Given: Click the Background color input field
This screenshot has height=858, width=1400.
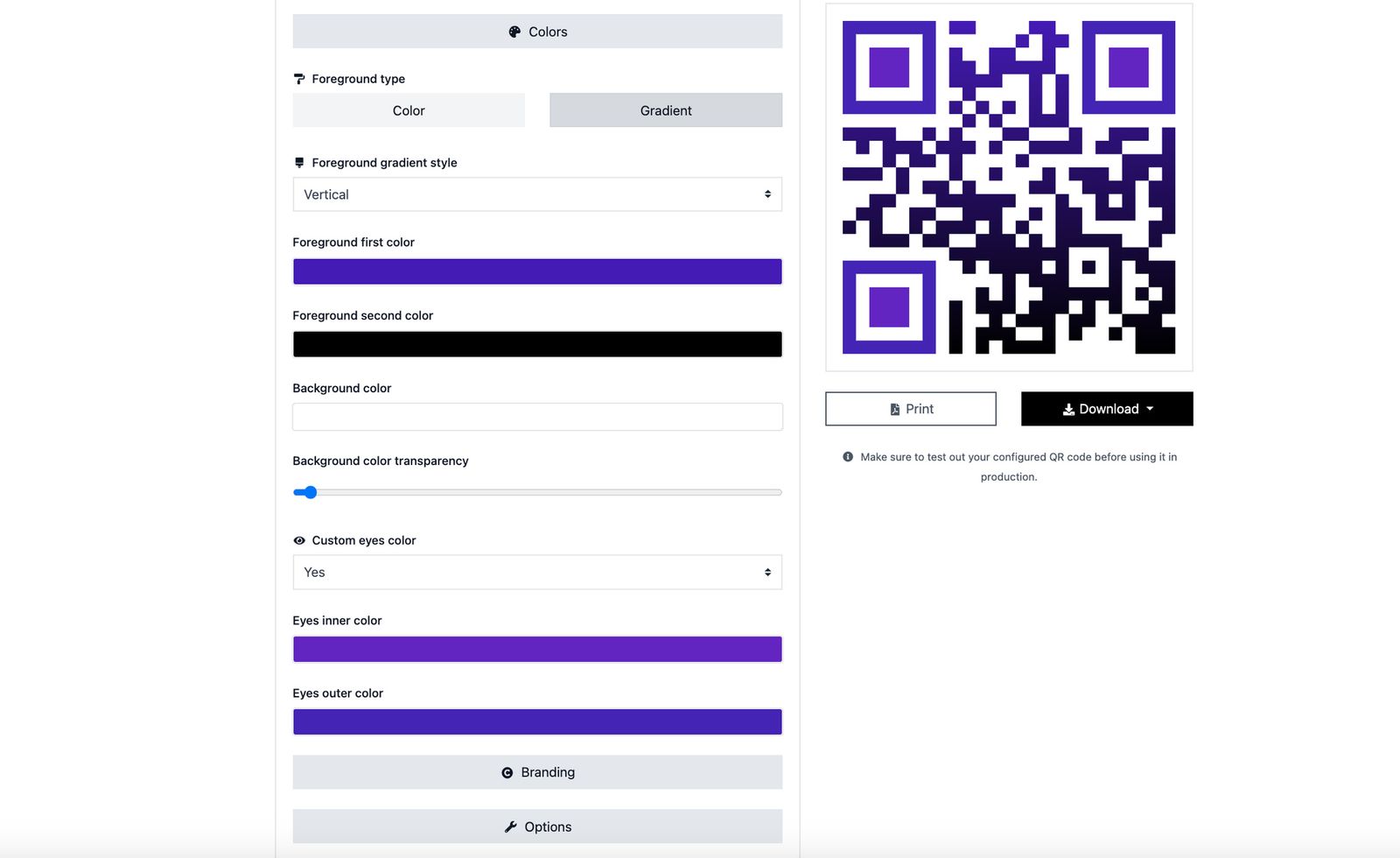Looking at the screenshot, I should click(537, 417).
